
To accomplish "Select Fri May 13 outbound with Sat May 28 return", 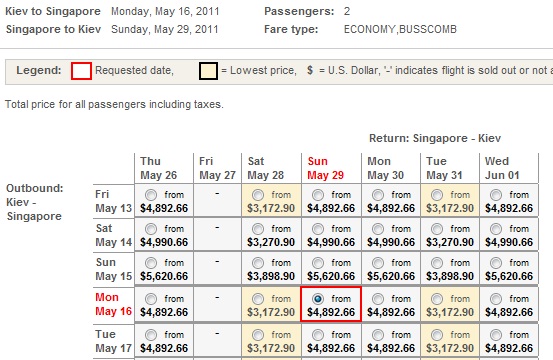I will pos(258,195).
